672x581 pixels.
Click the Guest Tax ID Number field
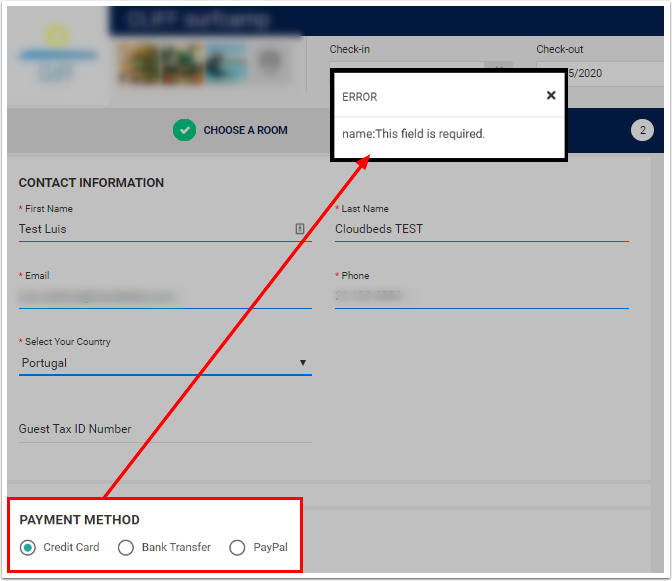pyautogui.click(x=165, y=429)
